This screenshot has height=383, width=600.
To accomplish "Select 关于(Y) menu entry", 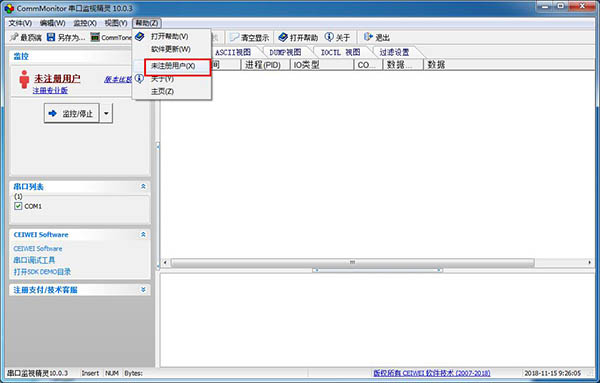I will coord(162,78).
